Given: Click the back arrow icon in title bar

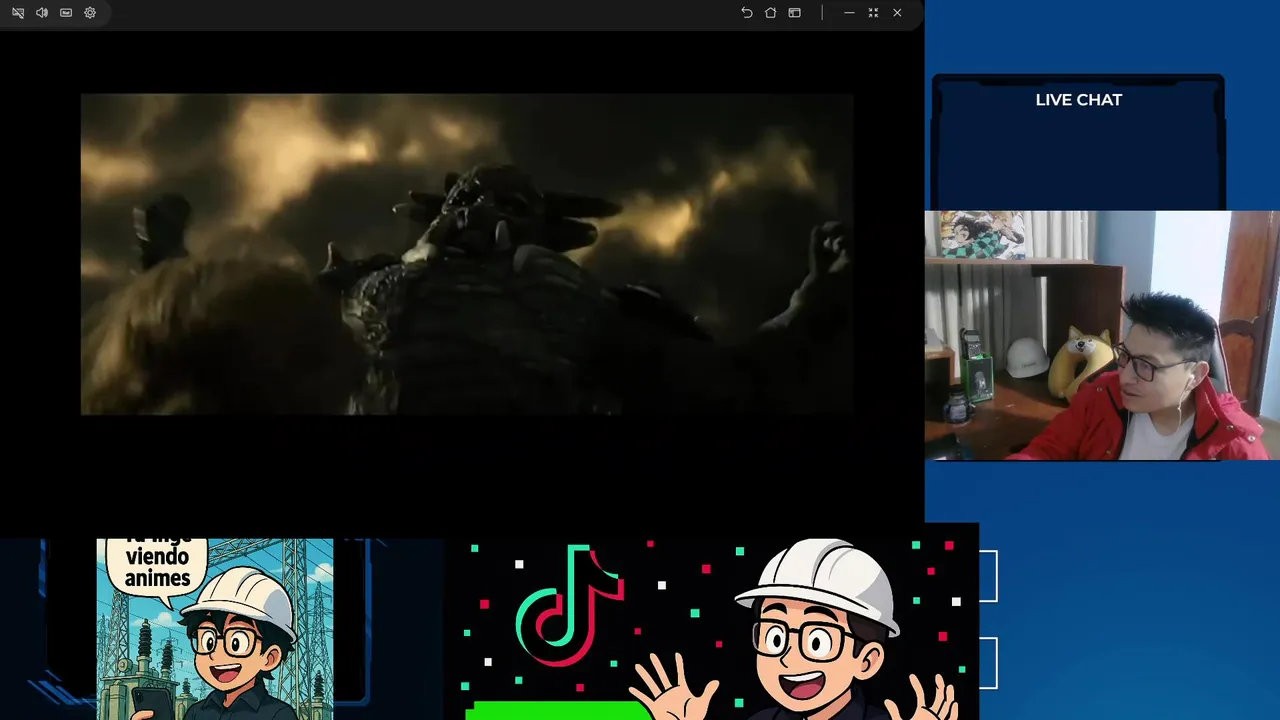Looking at the screenshot, I should pos(746,13).
